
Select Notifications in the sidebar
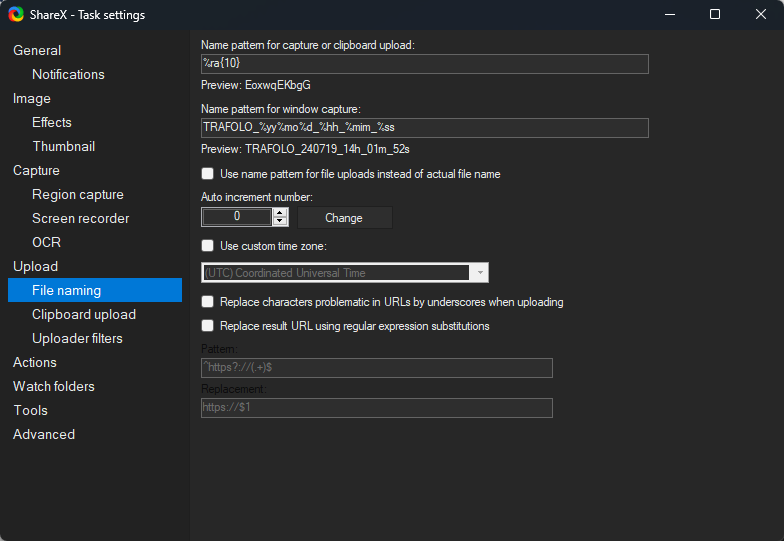[68, 74]
